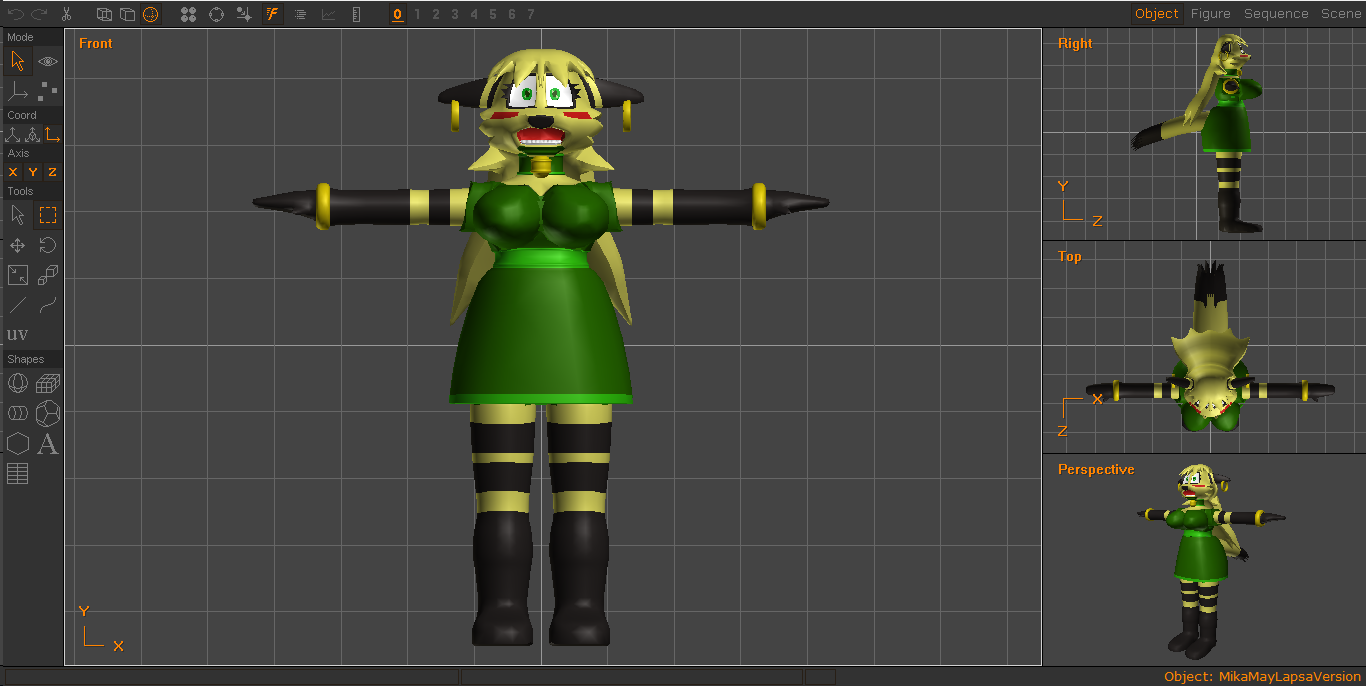Viewport: 1366px width, 686px height.
Task: Toggle layer 4 button
Action: click(x=474, y=14)
